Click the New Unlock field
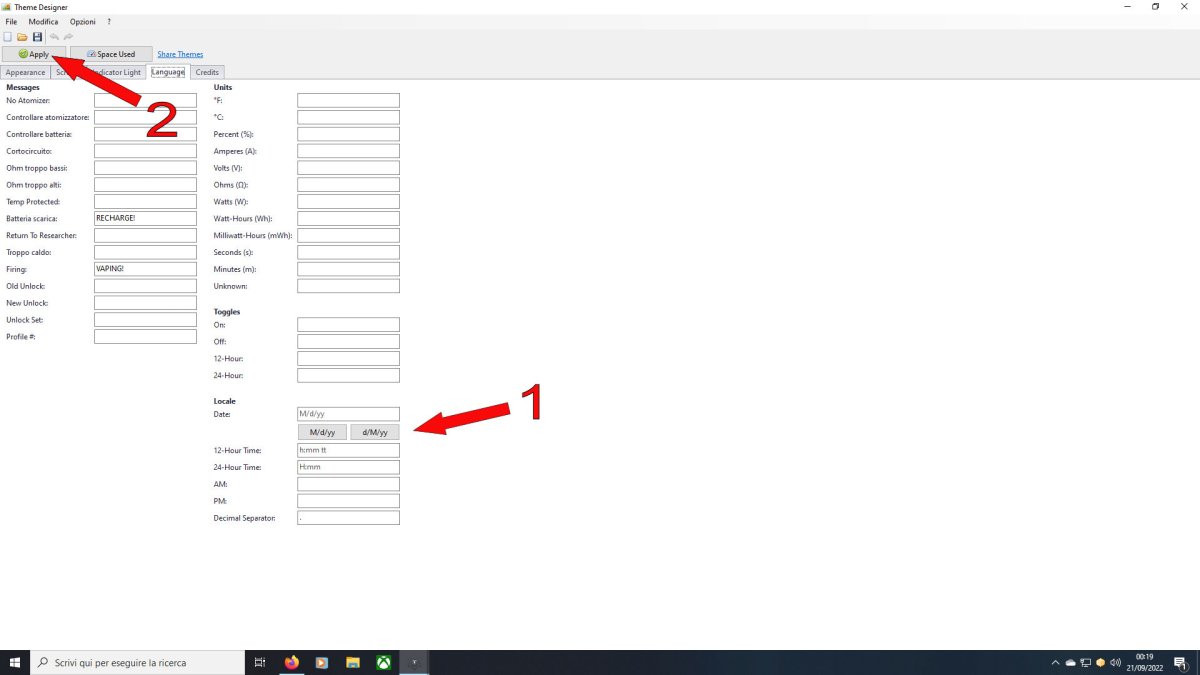The height and width of the screenshot is (675, 1200). pos(145,303)
